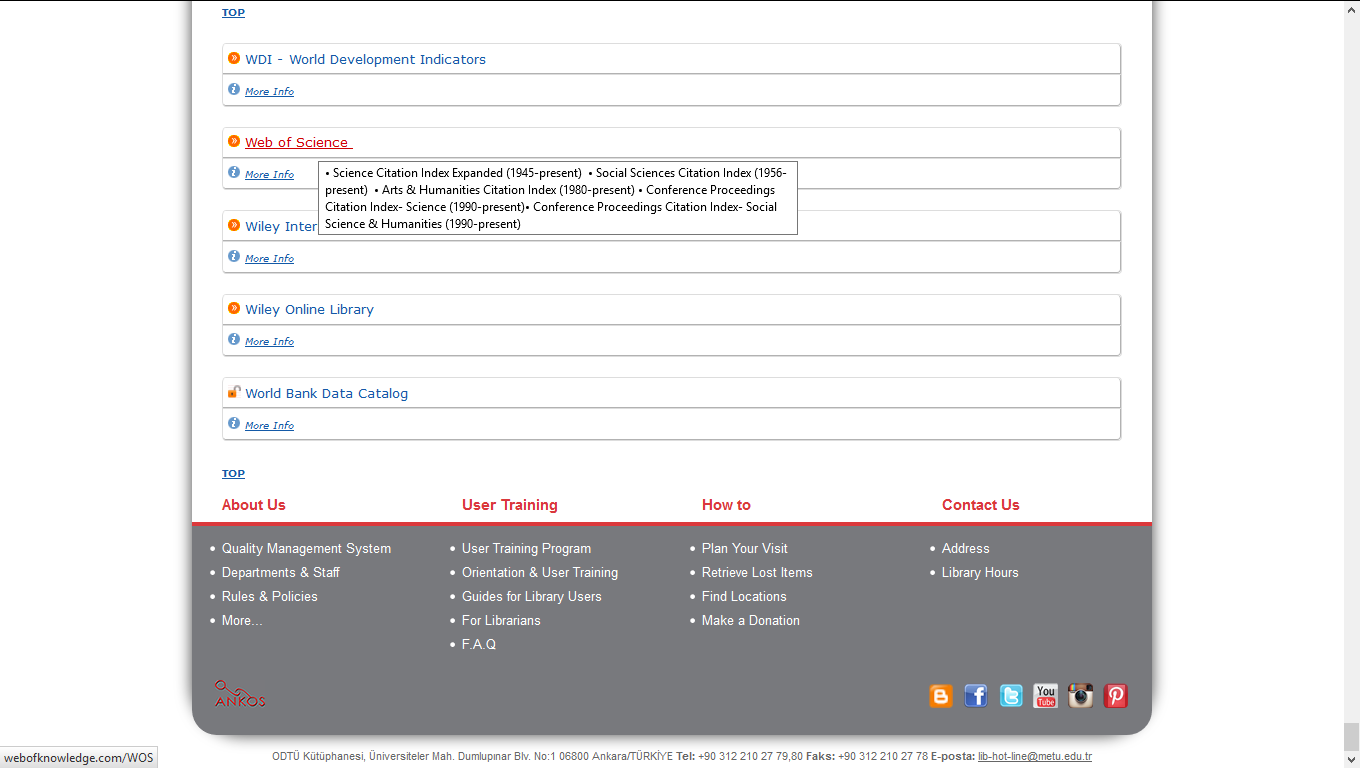Open User Training Program link

tap(526, 549)
